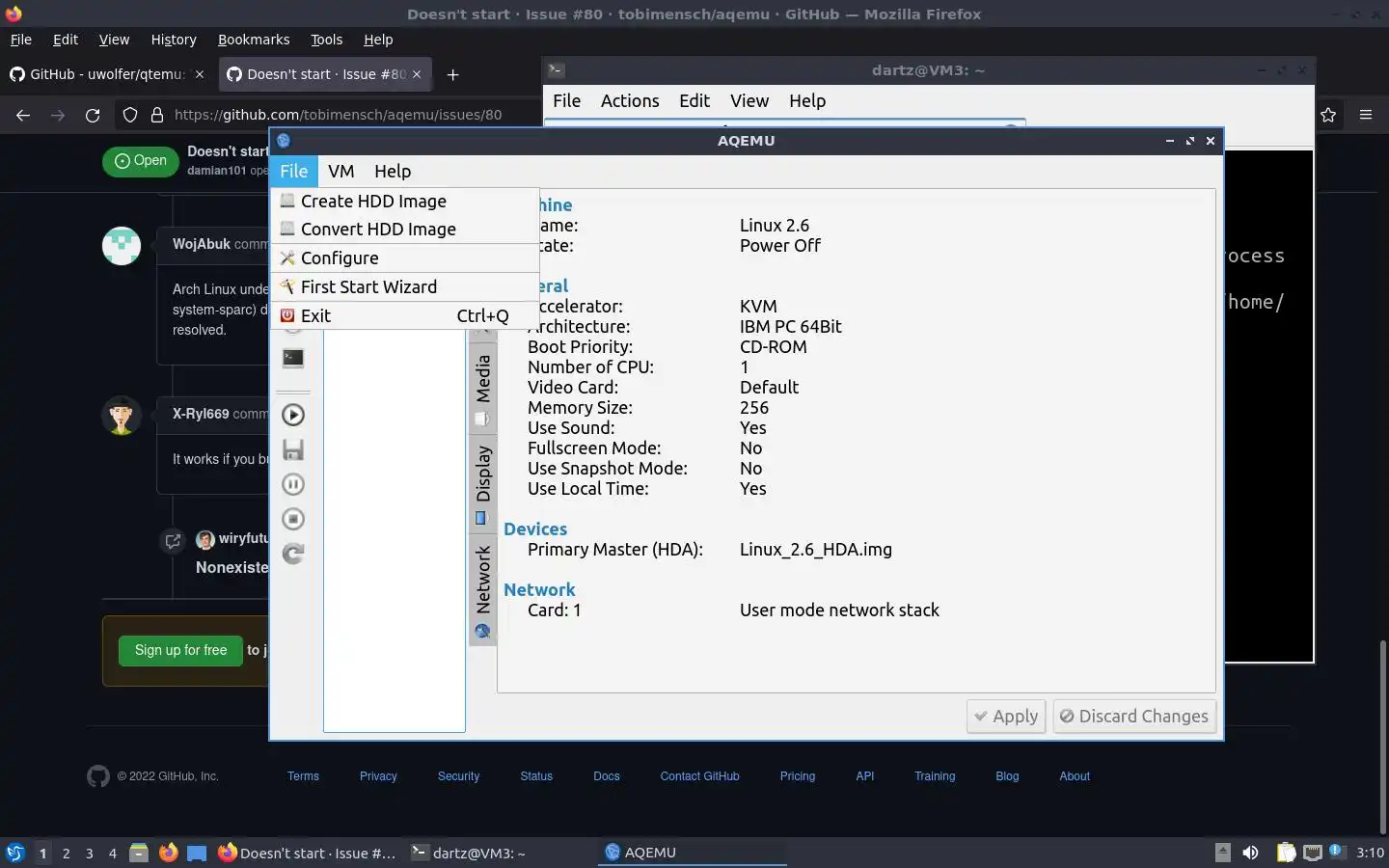The image size is (1389, 868).
Task: Open Firefox History menu
Action: click(x=174, y=40)
